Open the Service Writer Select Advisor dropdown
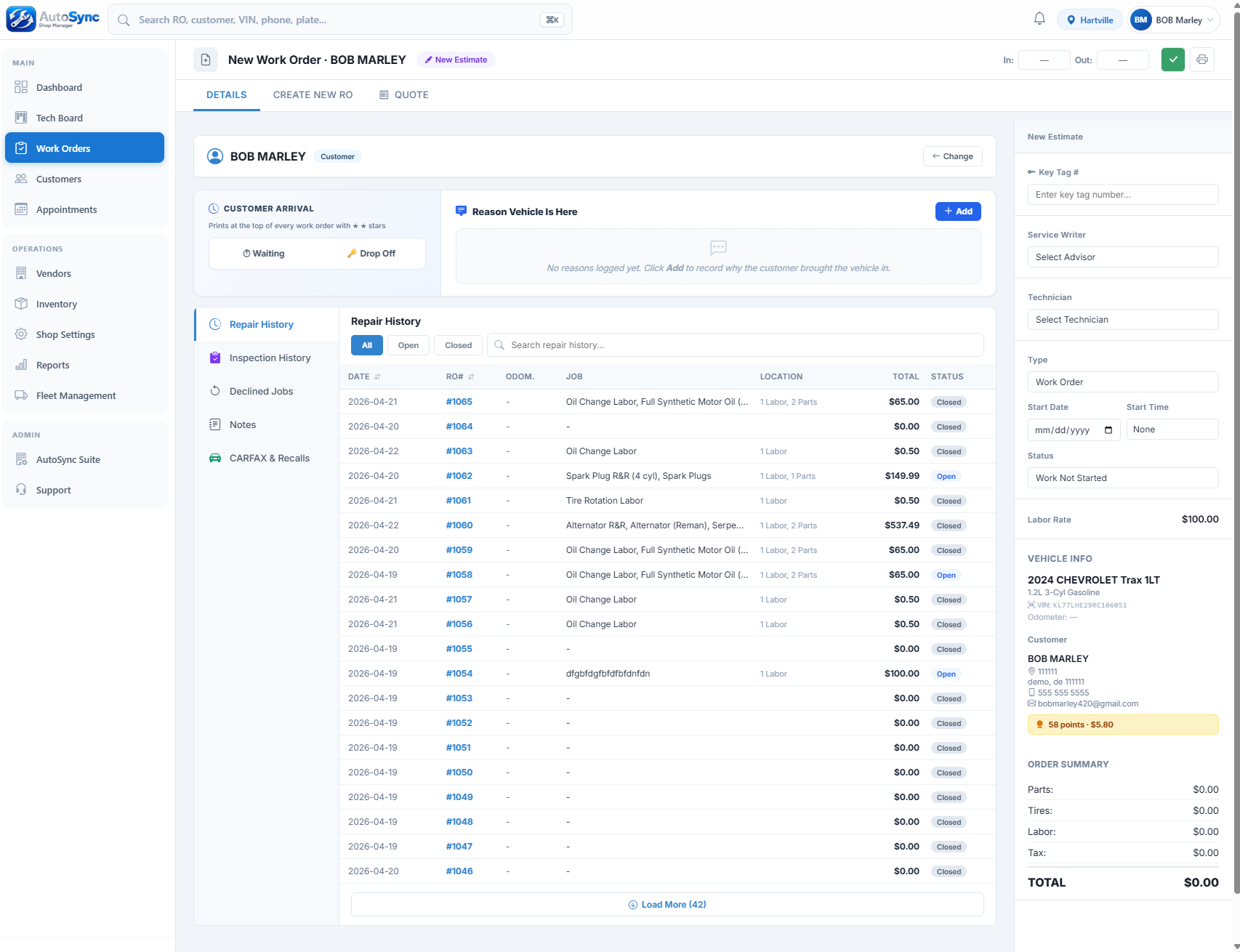 1123,257
